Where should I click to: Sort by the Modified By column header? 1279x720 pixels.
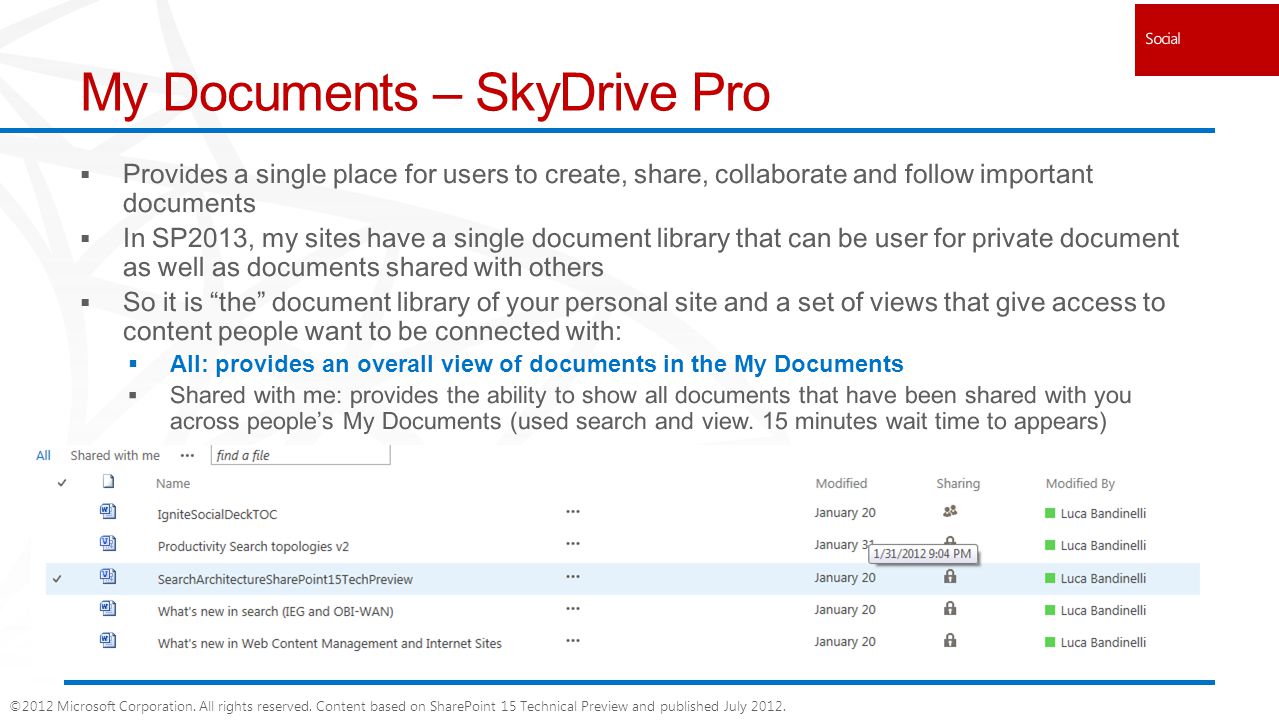coord(1080,483)
